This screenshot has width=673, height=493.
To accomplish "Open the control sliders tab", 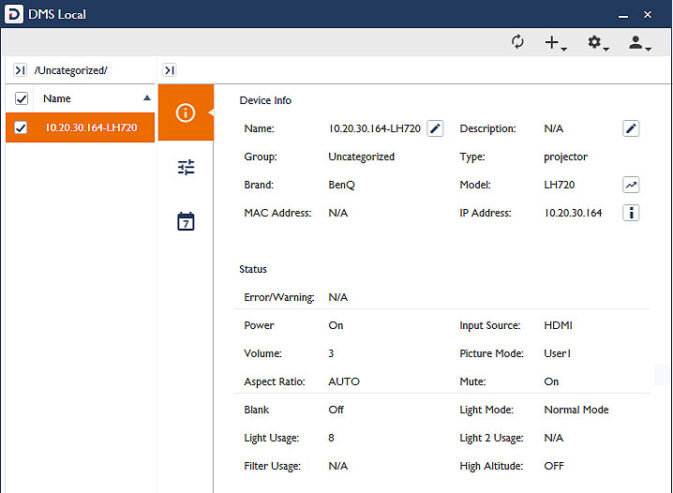I will tap(185, 167).
